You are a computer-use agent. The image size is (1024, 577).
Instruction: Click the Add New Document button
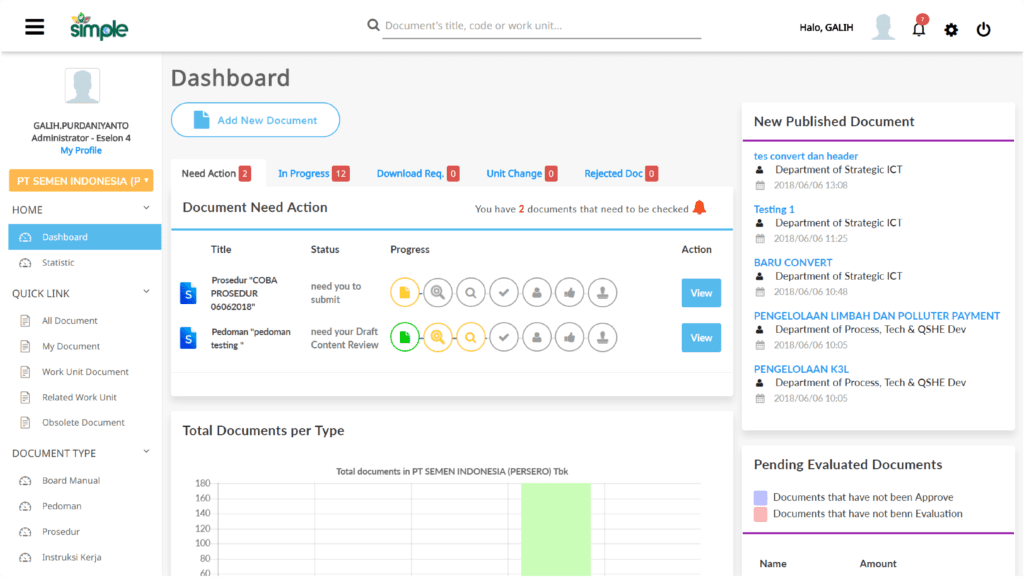[x=255, y=119]
